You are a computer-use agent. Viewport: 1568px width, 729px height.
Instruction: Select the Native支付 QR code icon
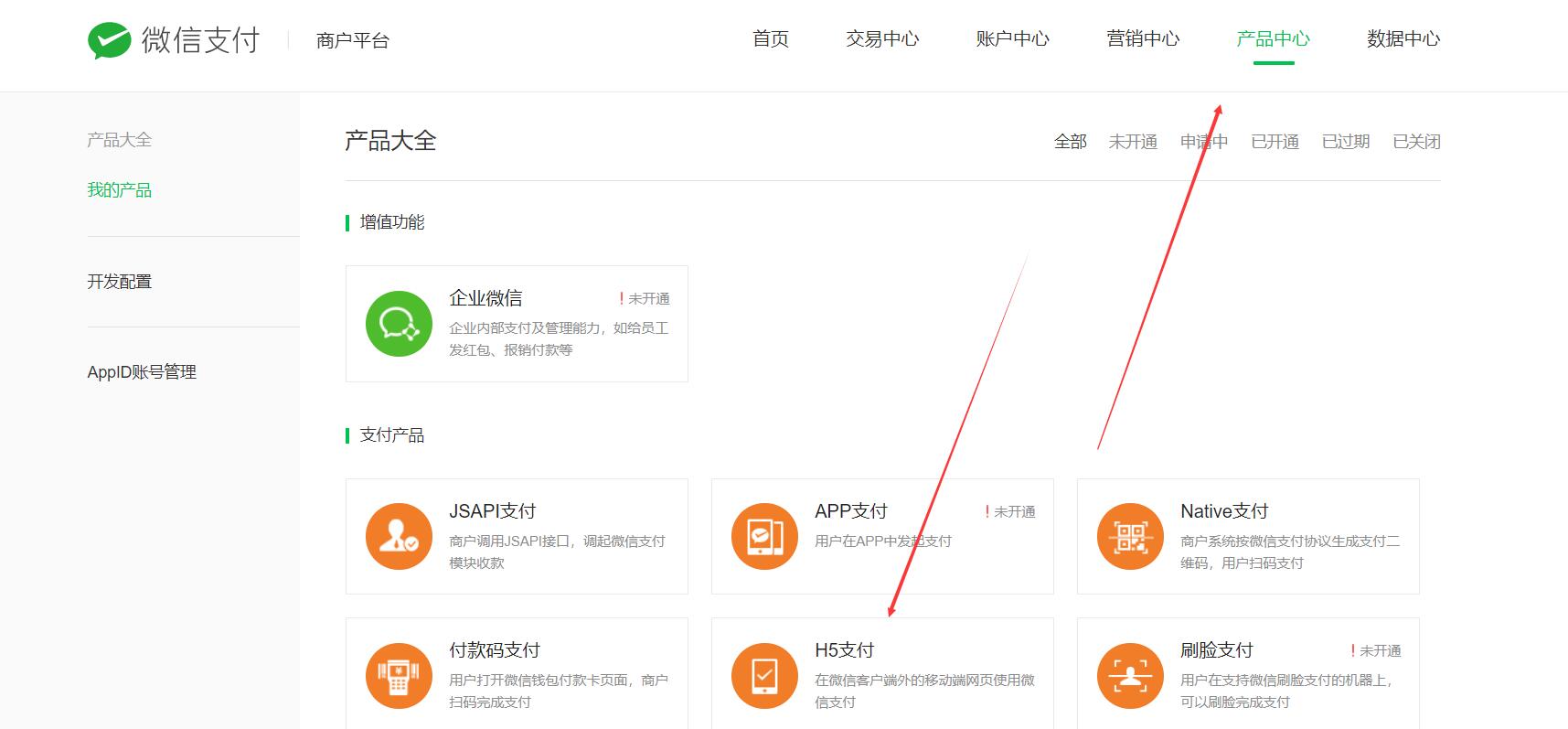pyautogui.click(x=1130, y=537)
